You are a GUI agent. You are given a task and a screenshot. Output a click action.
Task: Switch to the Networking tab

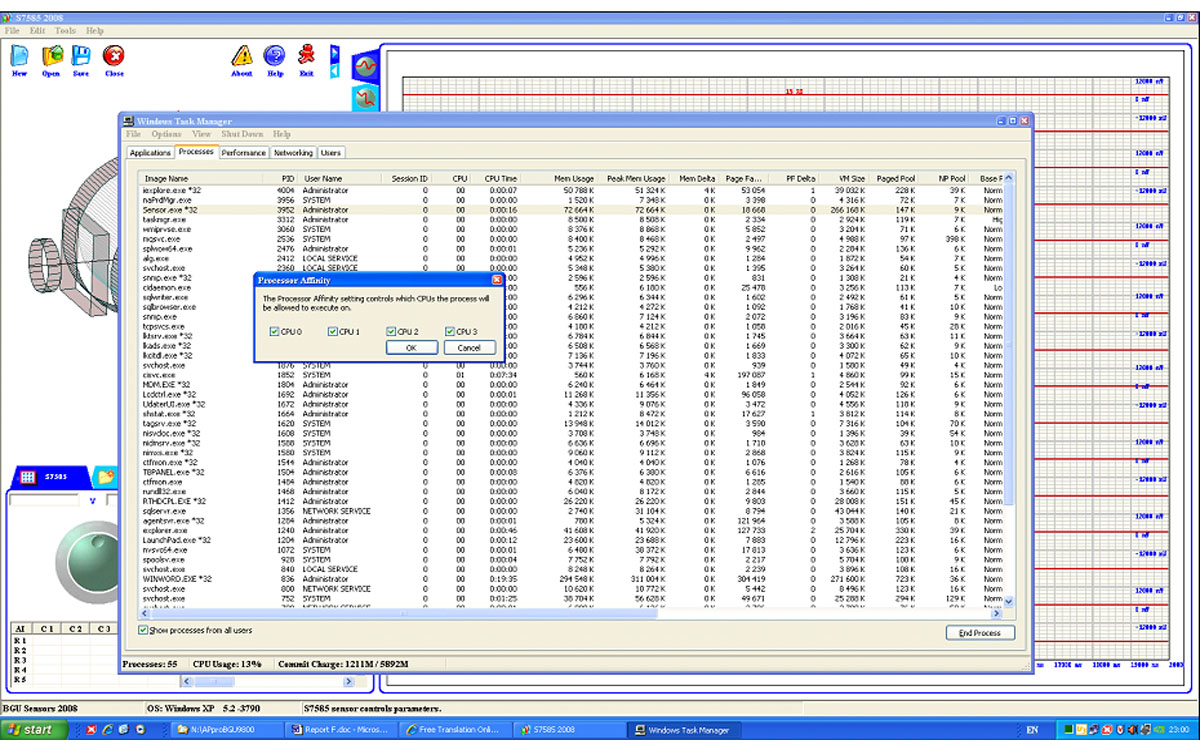pyautogui.click(x=293, y=153)
